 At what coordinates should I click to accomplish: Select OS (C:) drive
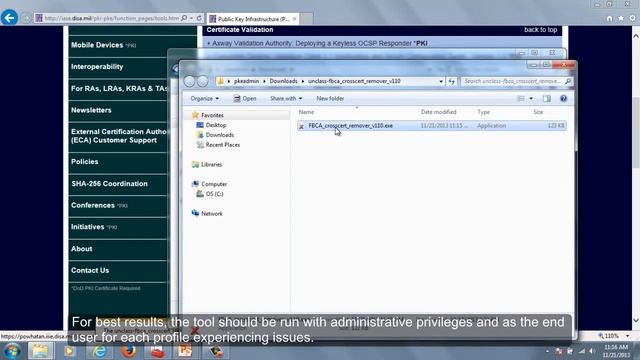point(214,194)
